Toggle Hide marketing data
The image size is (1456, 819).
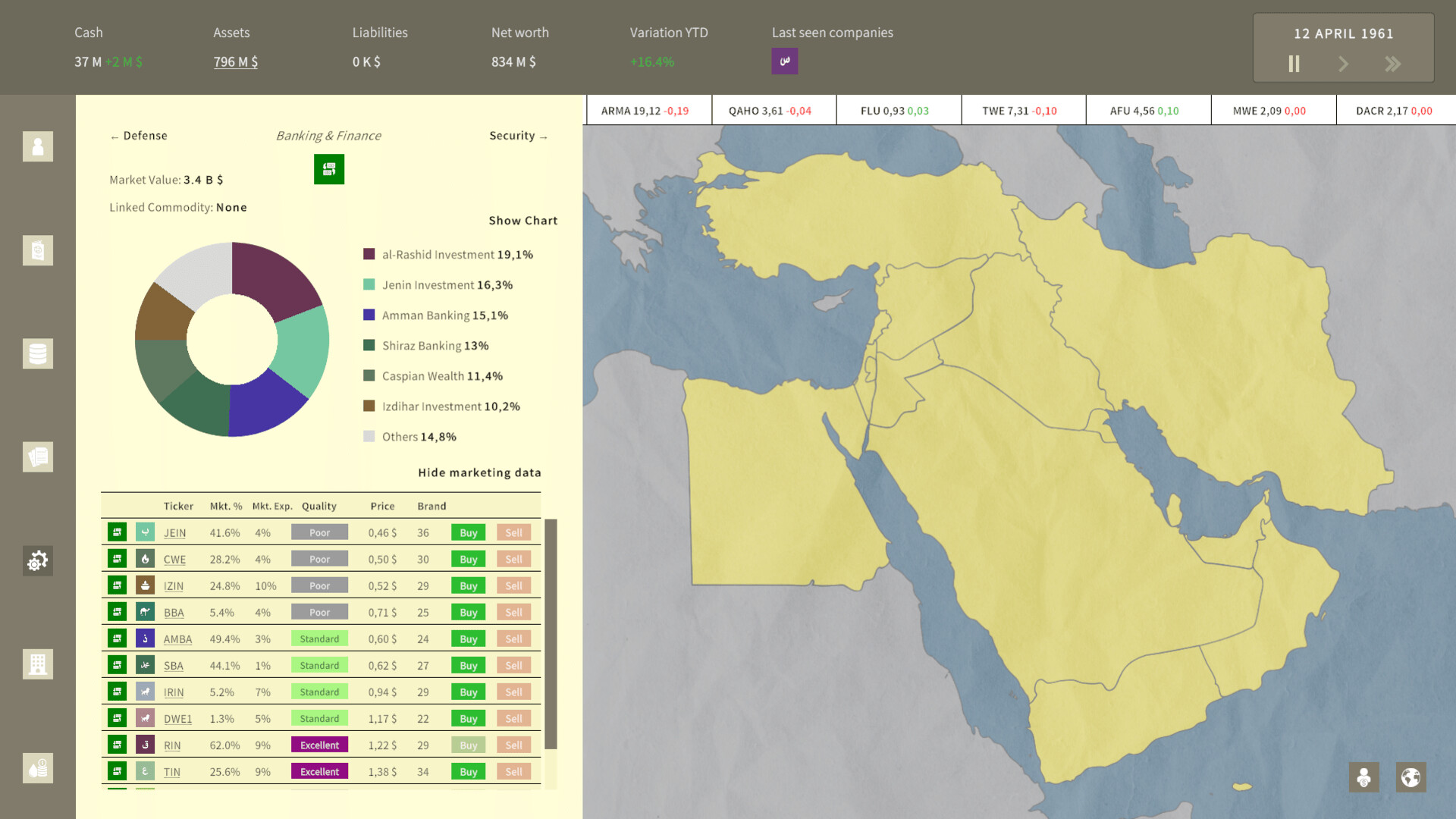point(479,472)
